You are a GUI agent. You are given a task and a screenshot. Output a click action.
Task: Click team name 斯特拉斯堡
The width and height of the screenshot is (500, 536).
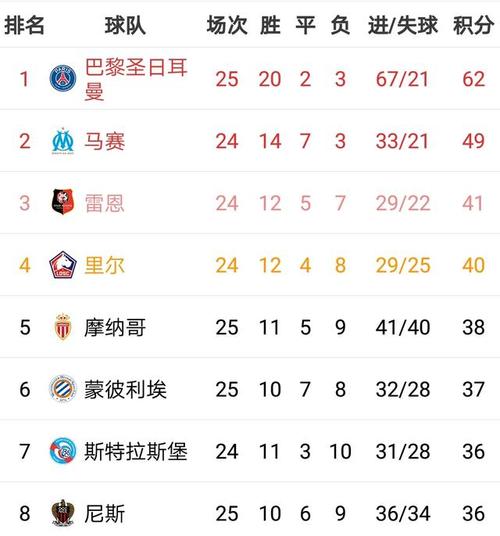coord(136,451)
